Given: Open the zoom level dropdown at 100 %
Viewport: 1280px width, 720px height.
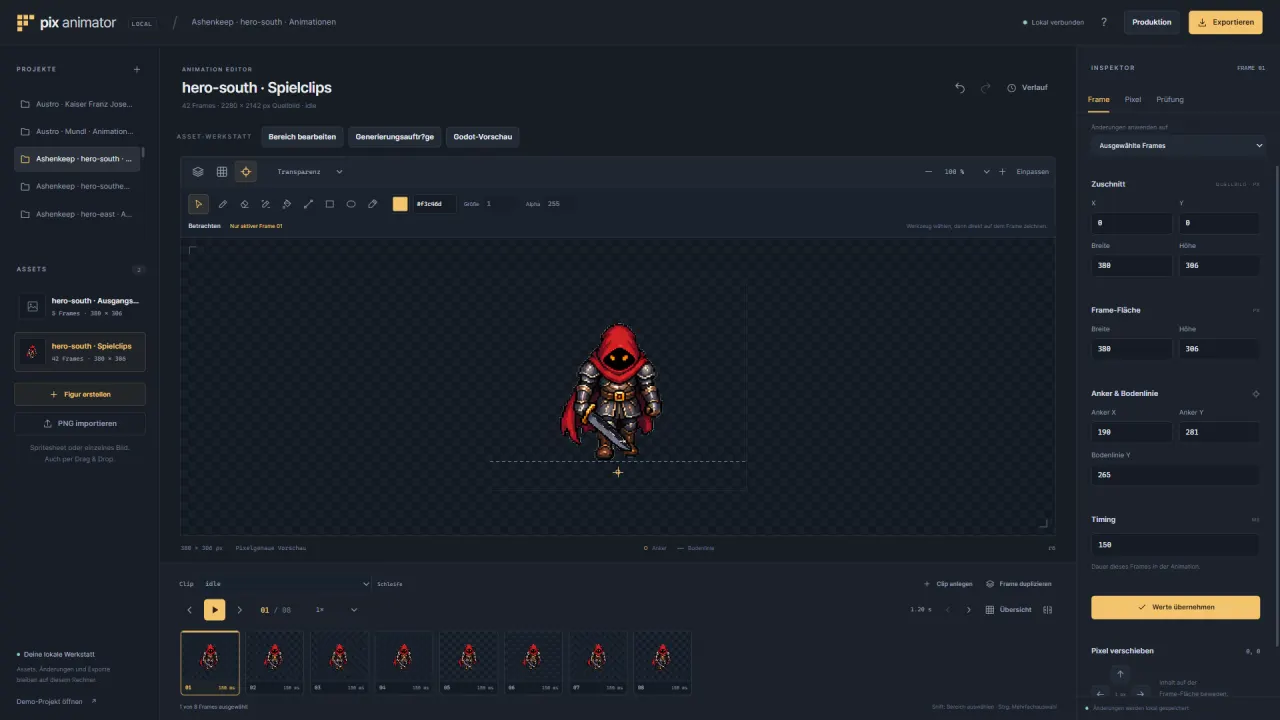Looking at the screenshot, I should click(x=967, y=172).
